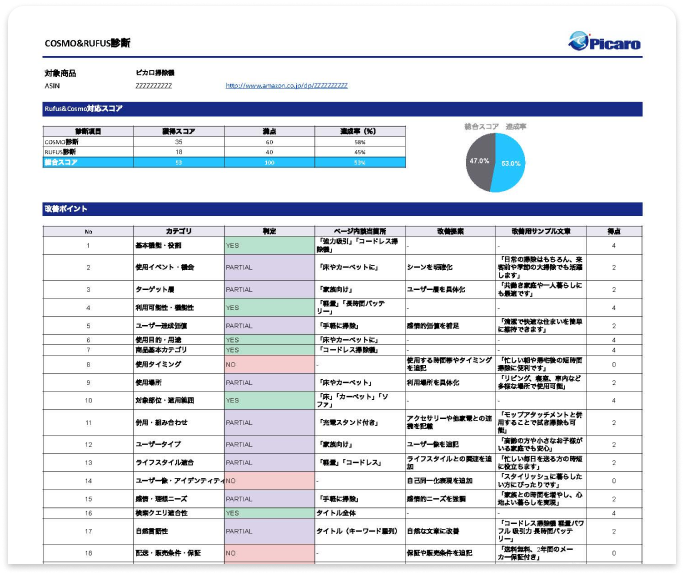Click the 「充電スタンド付き」 cell
The image size is (683, 573).
click(360, 422)
